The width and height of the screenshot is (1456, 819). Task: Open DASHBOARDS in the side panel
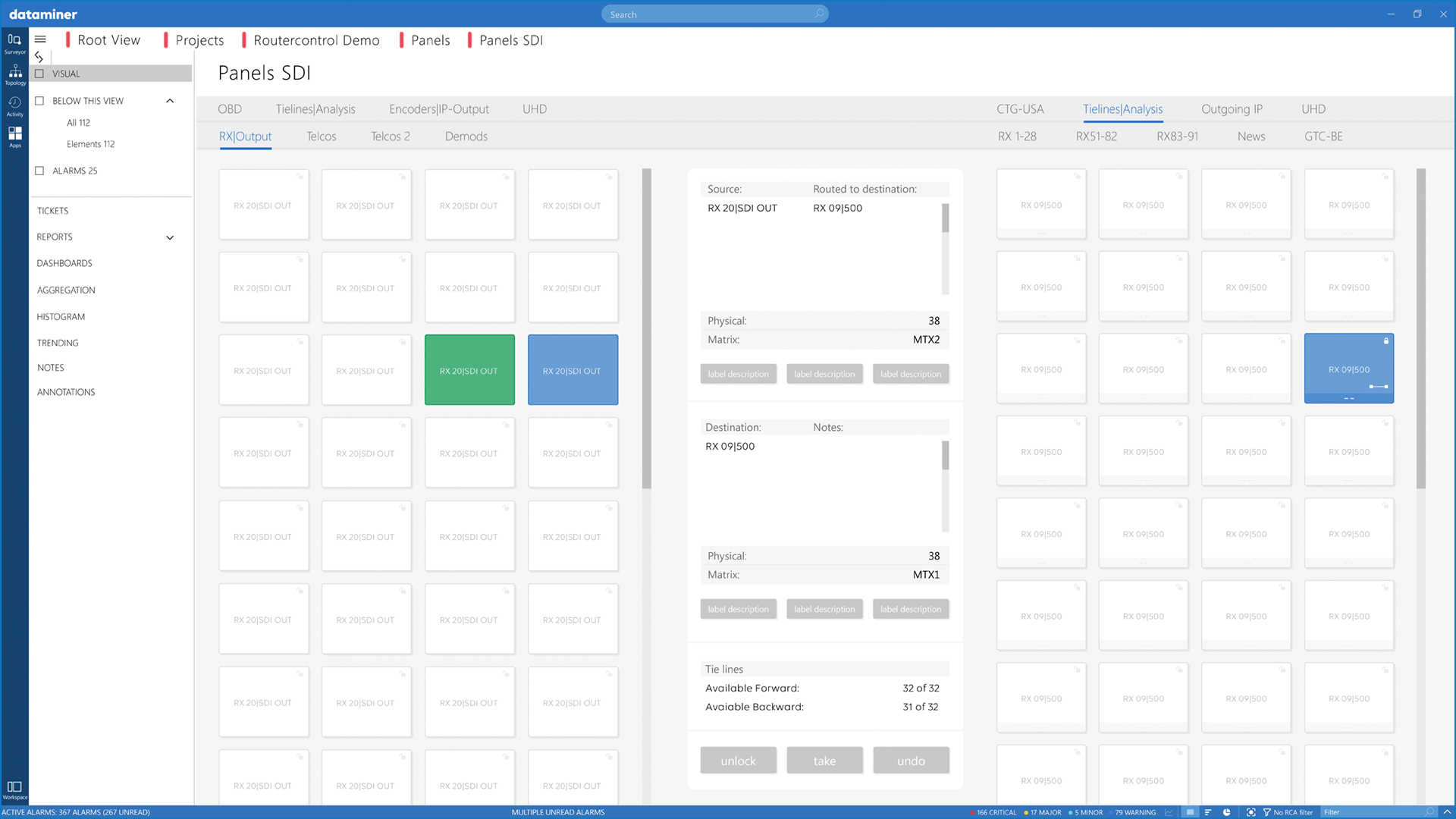pyautogui.click(x=64, y=263)
